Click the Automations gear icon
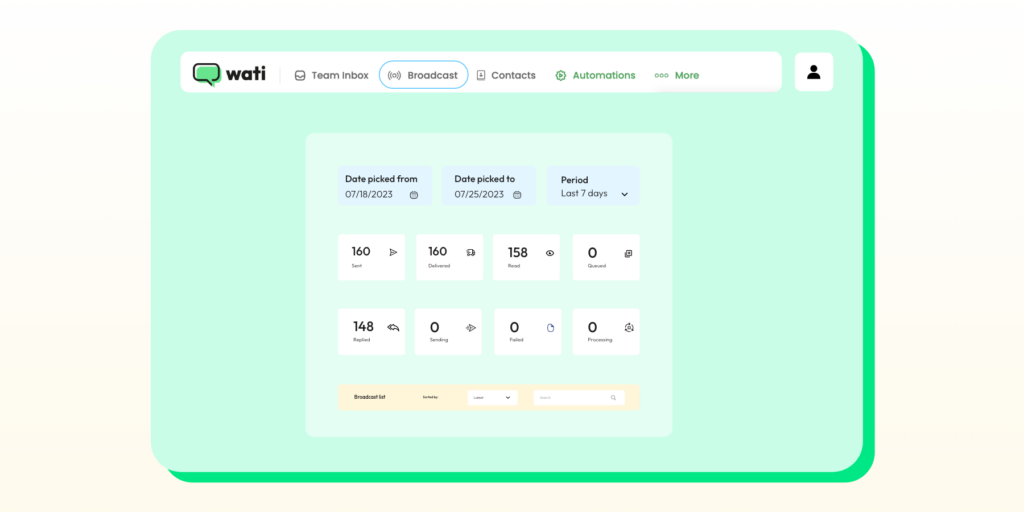 560,76
